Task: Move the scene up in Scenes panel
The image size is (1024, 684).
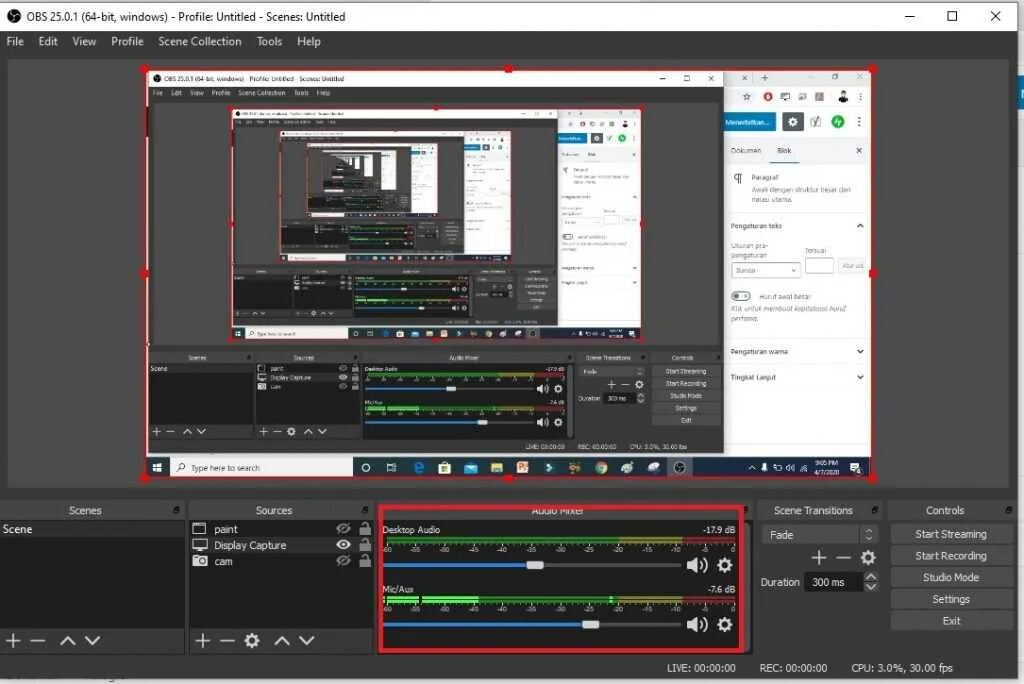Action: pos(67,641)
